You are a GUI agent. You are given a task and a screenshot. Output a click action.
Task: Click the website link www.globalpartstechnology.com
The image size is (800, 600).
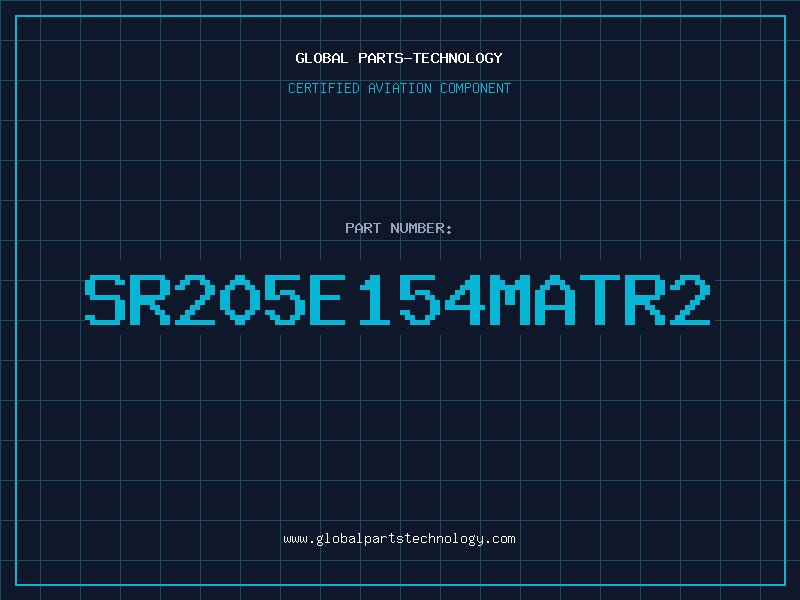pos(399,539)
